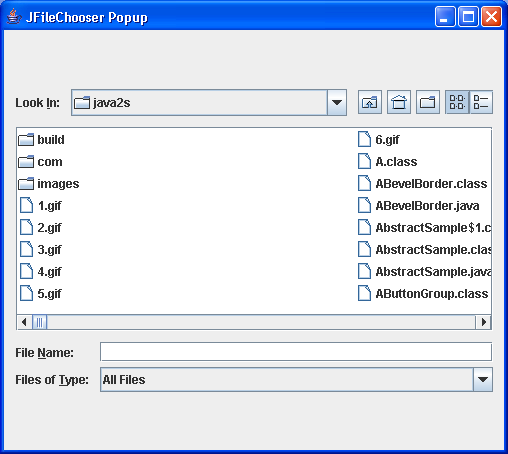
Task: Select the java2s Look In combo box
Action: point(209,103)
